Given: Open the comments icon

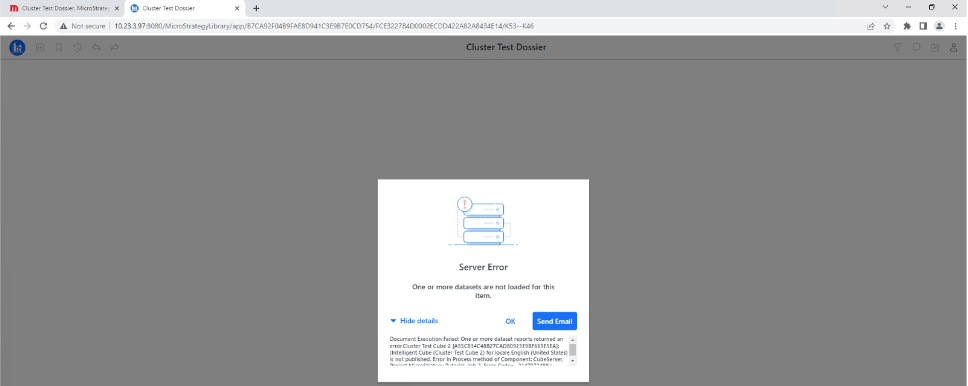Looking at the screenshot, I should click(917, 48).
